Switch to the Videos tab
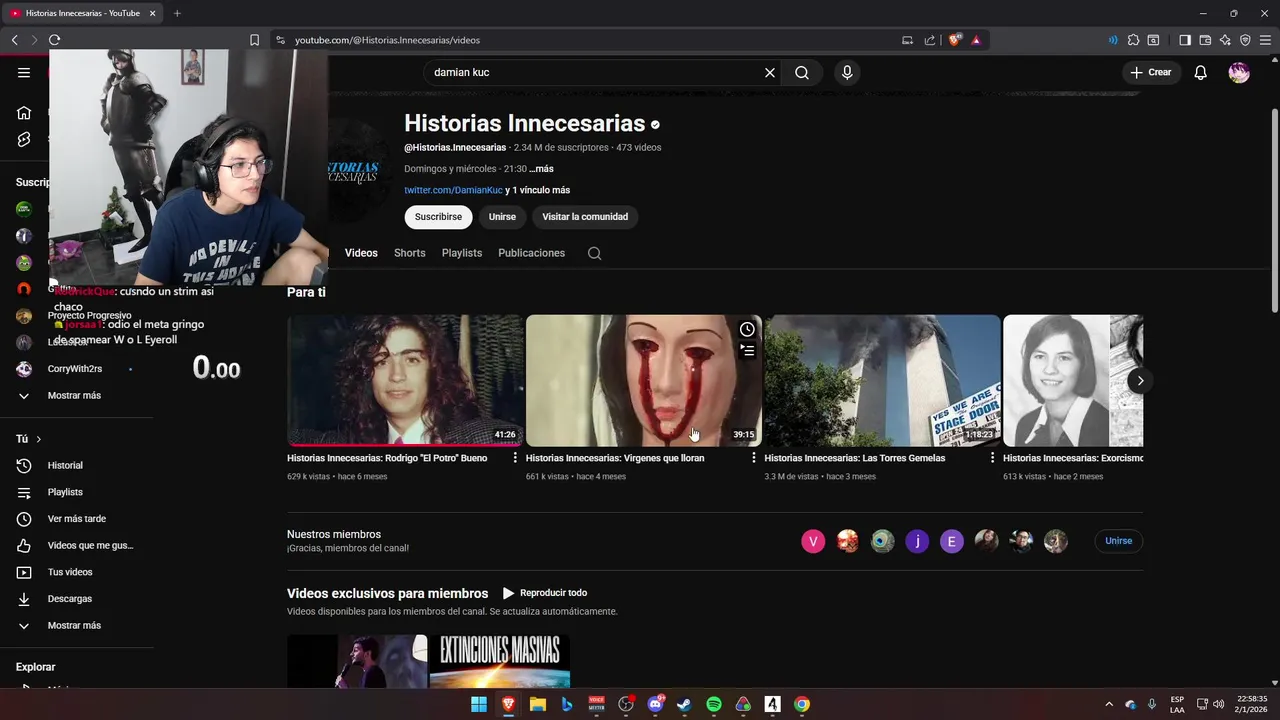The width and height of the screenshot is (1280, 720). pos(361,253)
